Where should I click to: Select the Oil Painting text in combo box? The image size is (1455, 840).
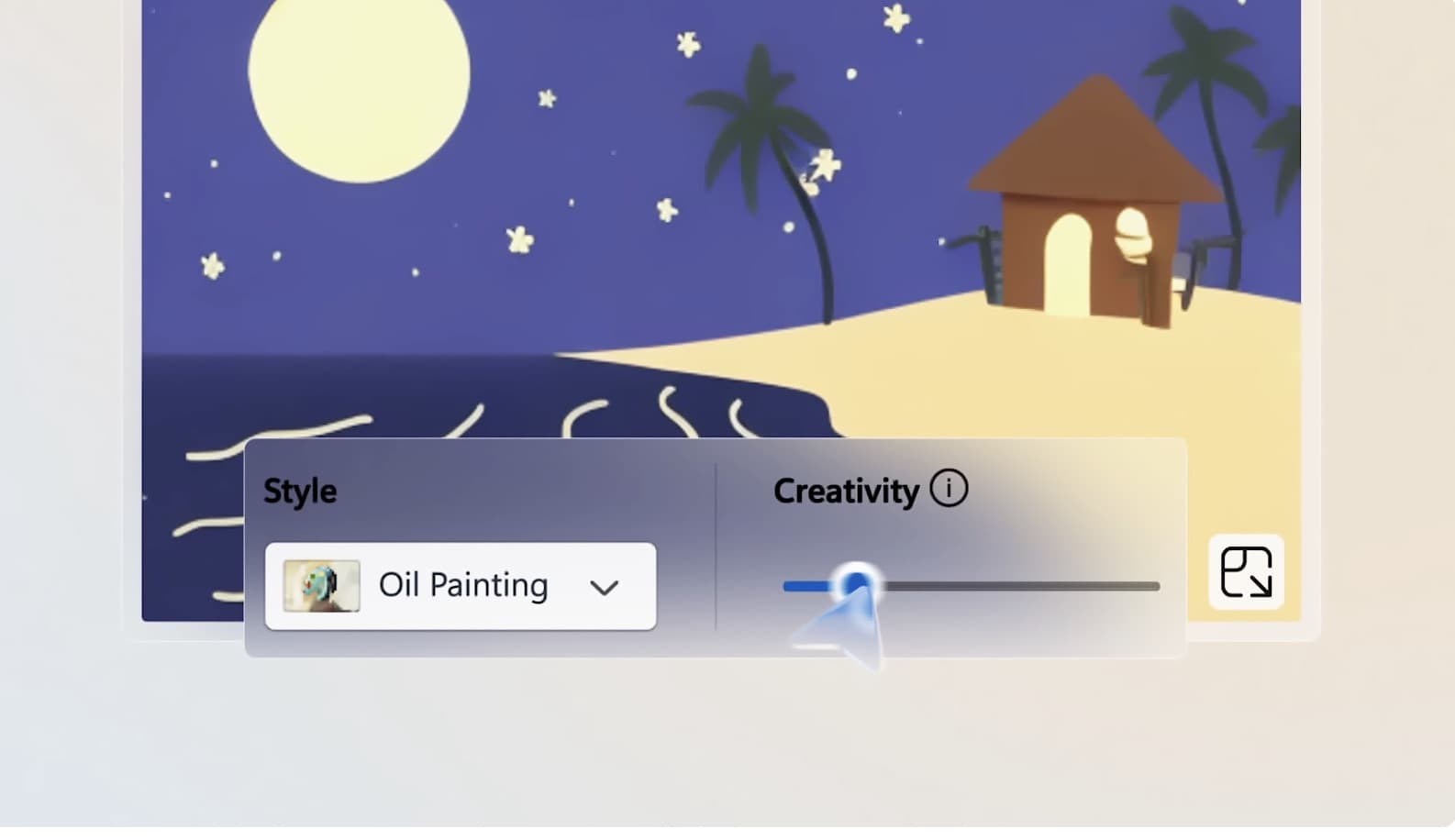463,585
